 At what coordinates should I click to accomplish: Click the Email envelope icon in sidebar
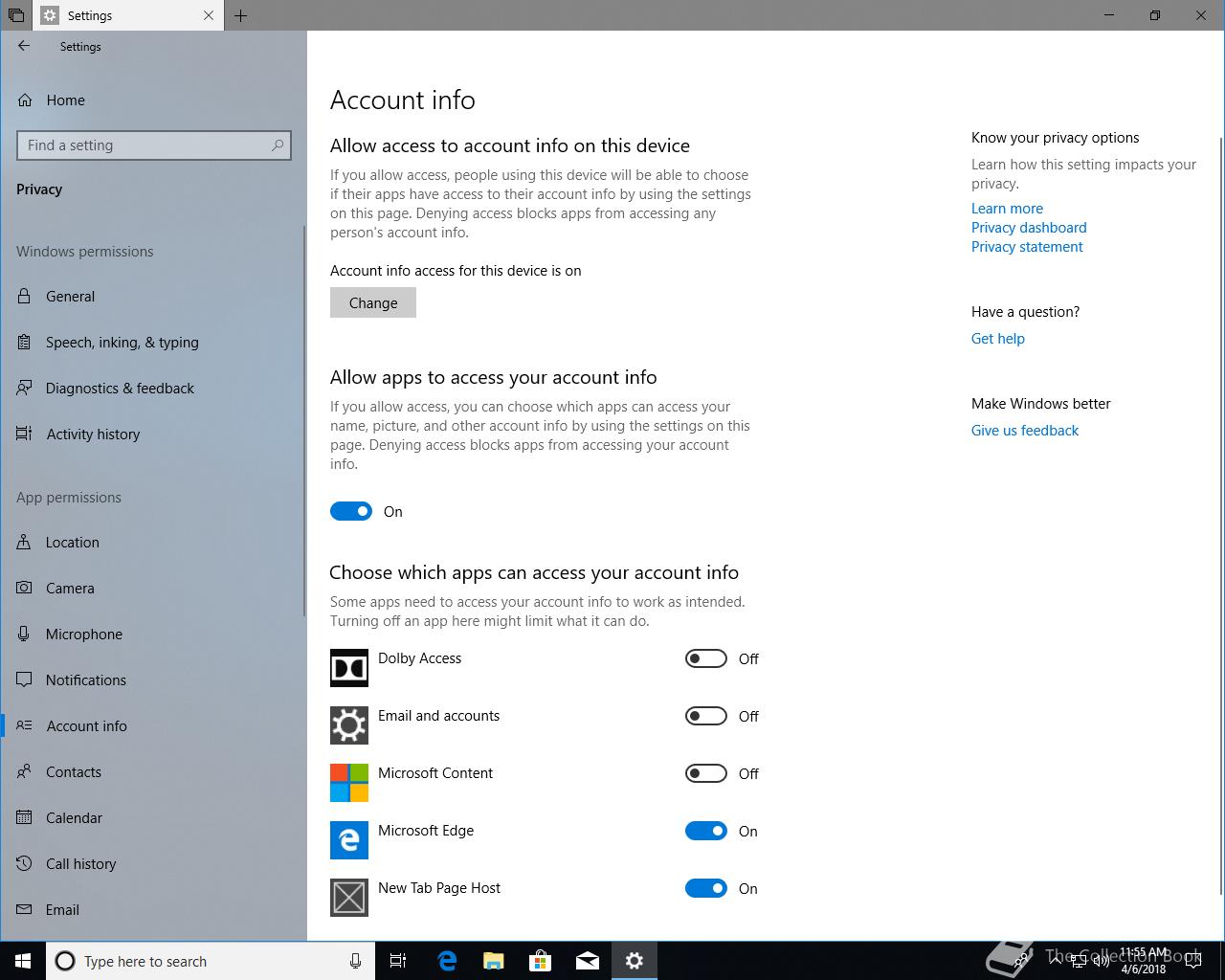25,910
